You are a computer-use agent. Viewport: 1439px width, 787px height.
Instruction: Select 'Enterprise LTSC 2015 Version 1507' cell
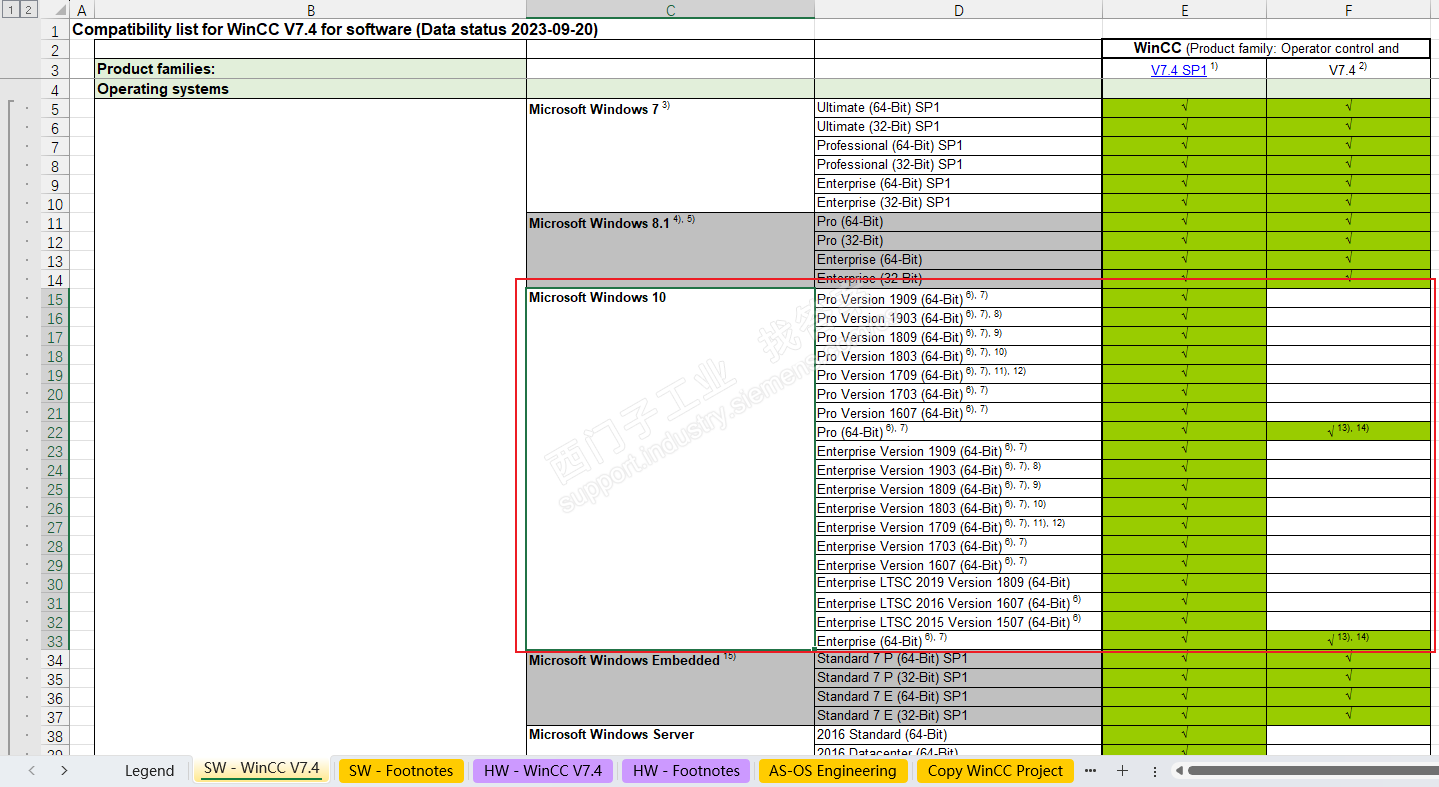coord(958,622)
